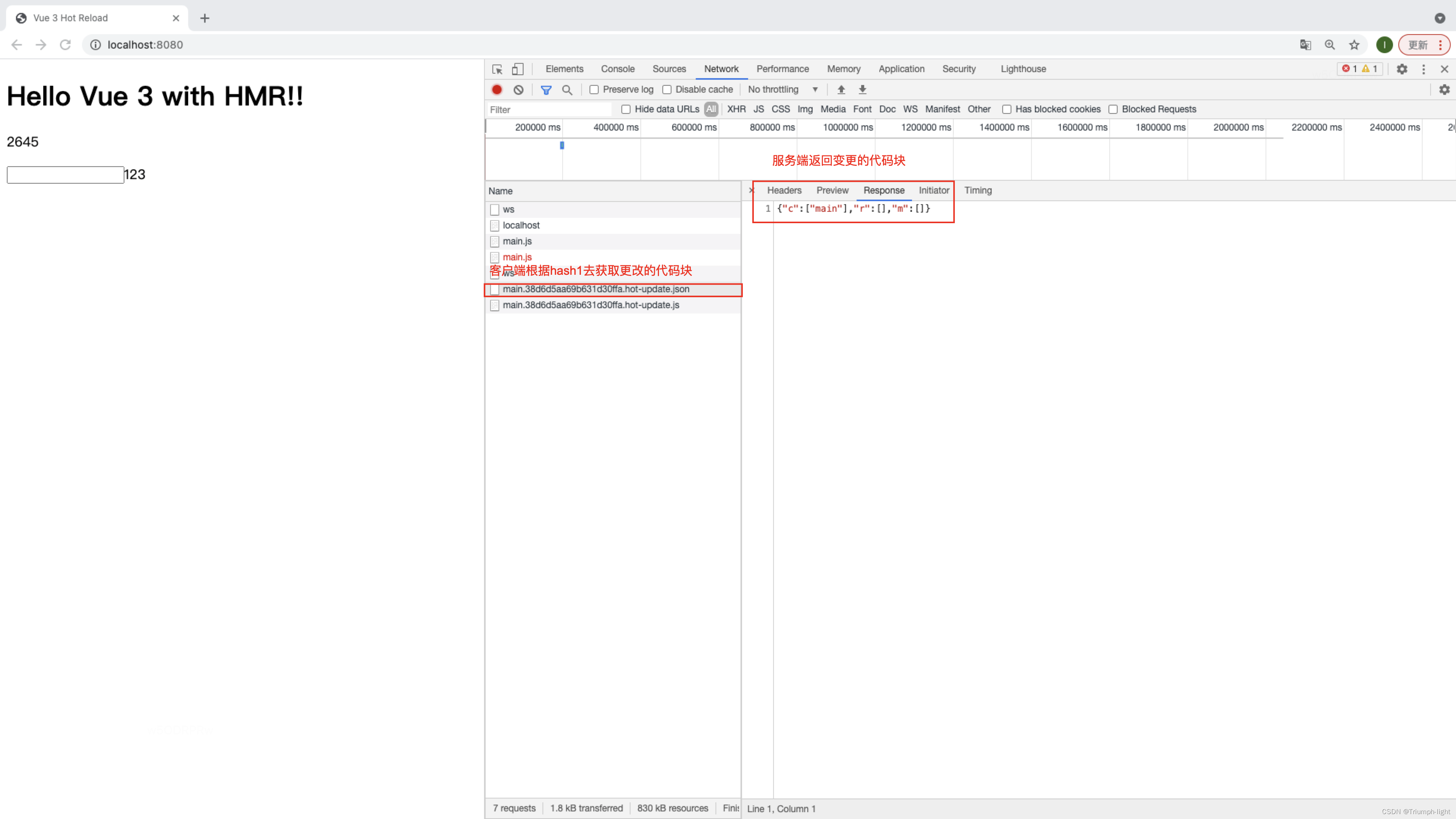The width and height of the screenshot is (1456, 819).
Task: Open the Security panel
Action: pyautogui.click(x=959, y=69)
